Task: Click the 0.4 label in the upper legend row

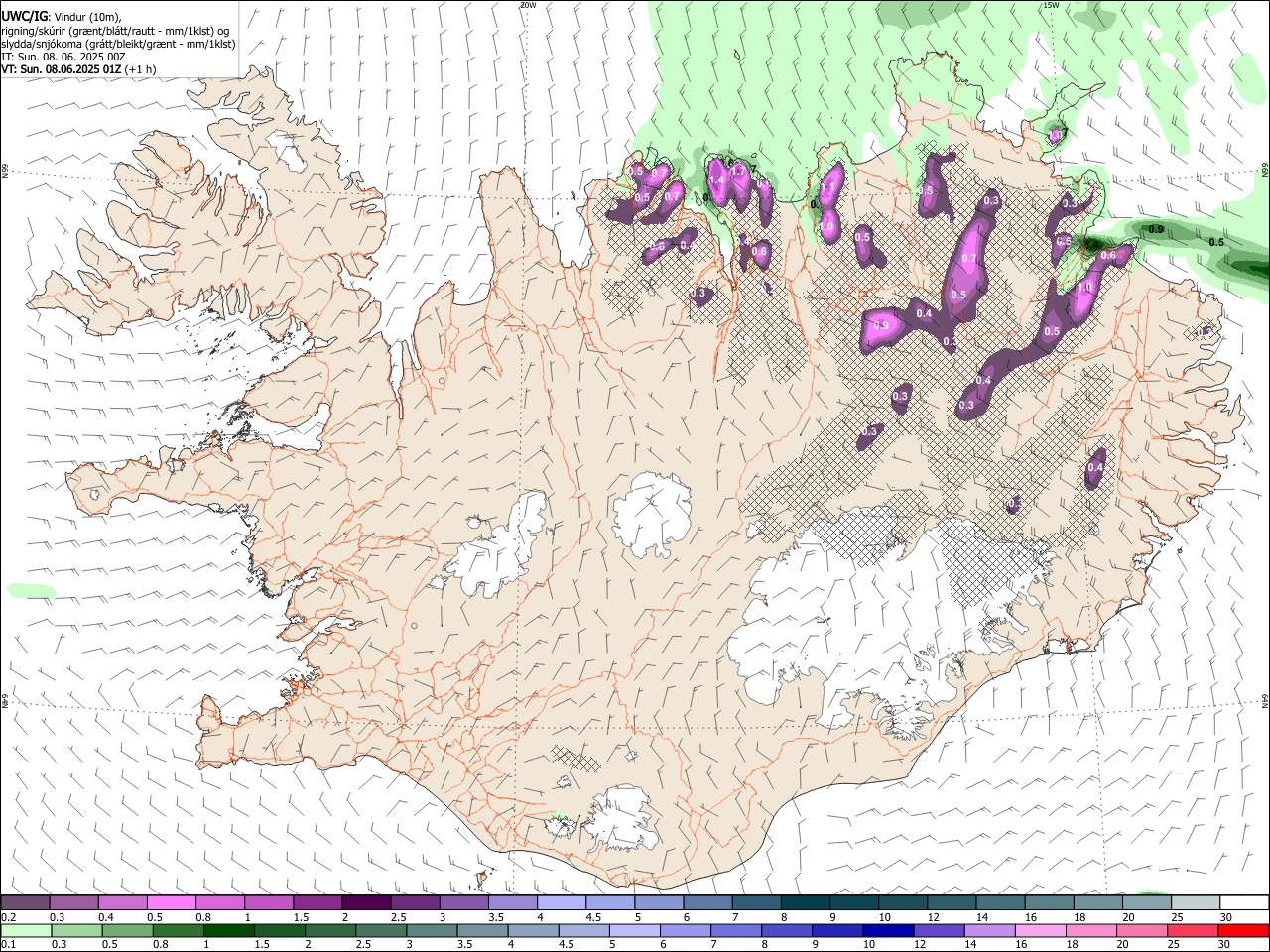Action: click(x=105, y=916)
